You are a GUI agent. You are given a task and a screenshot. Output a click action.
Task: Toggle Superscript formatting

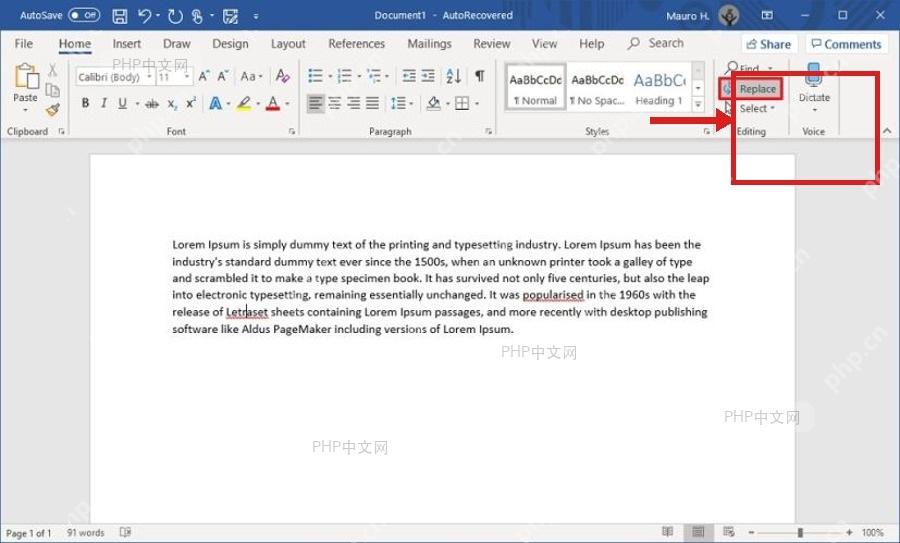click(x=191, y=103)
